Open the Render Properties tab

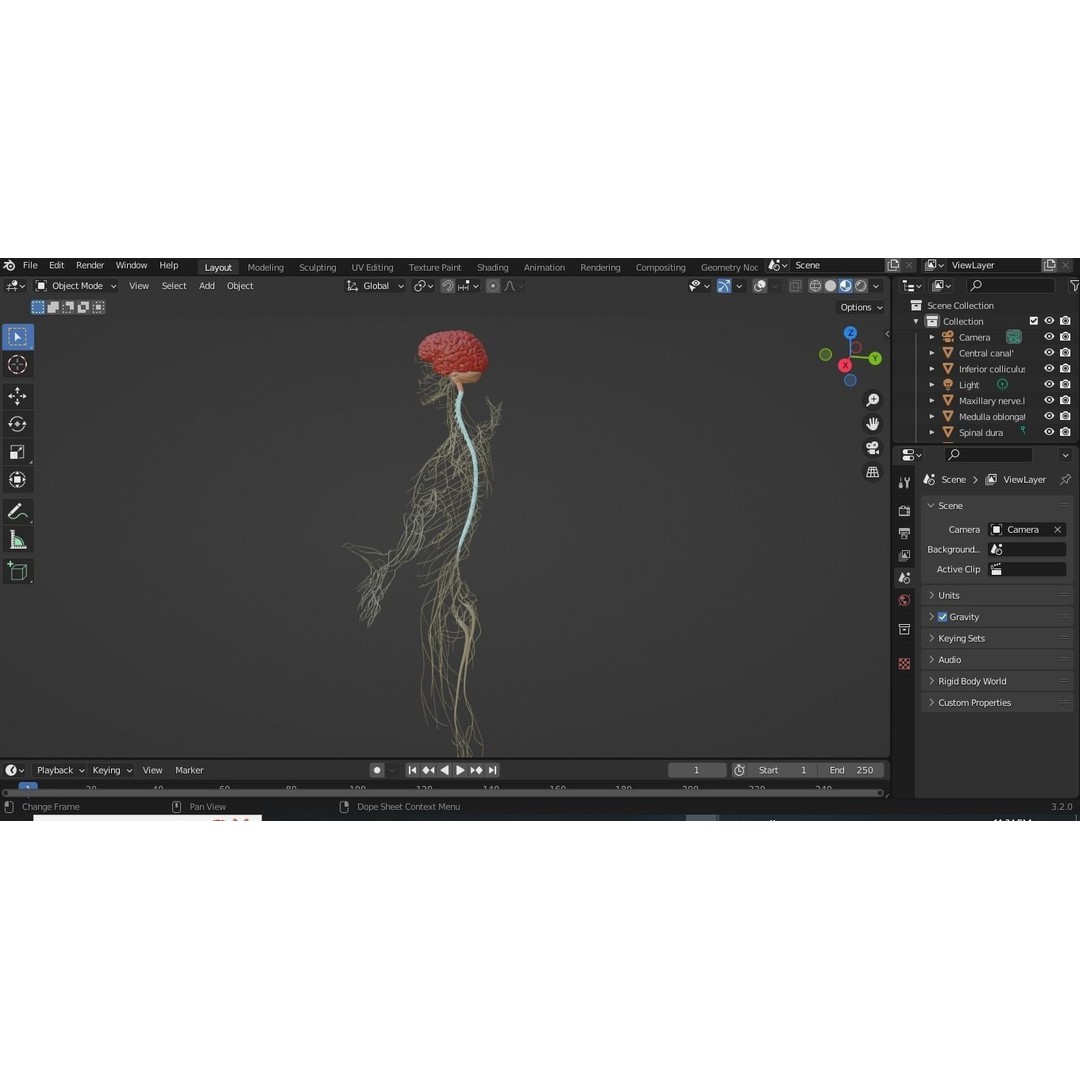click(x=904, y=510)
